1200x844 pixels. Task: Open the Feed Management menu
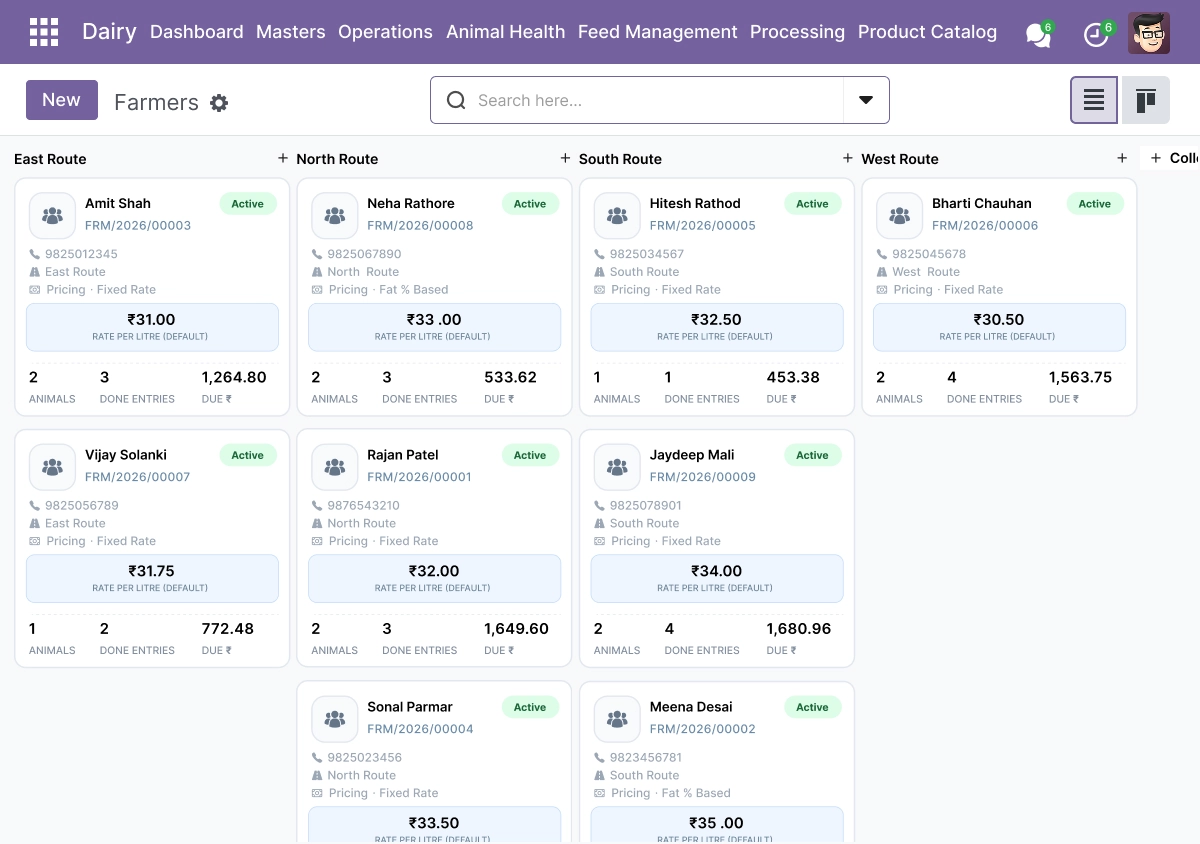[658, 32]
